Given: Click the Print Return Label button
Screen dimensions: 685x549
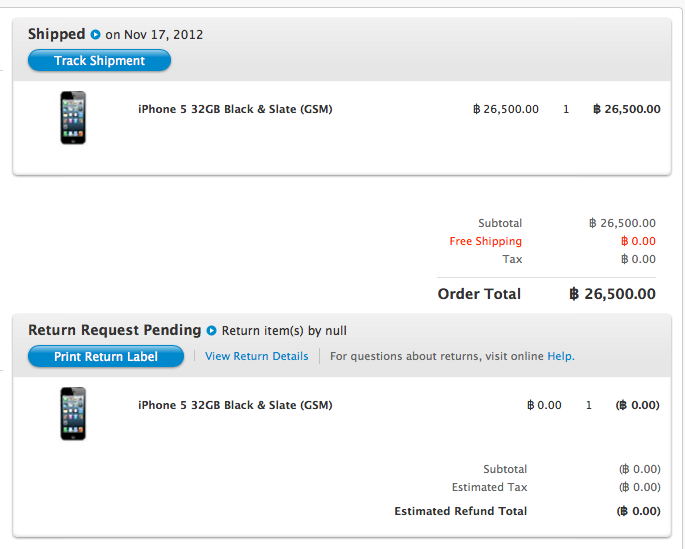Looking at the screenshot, I should click(106, 356).
